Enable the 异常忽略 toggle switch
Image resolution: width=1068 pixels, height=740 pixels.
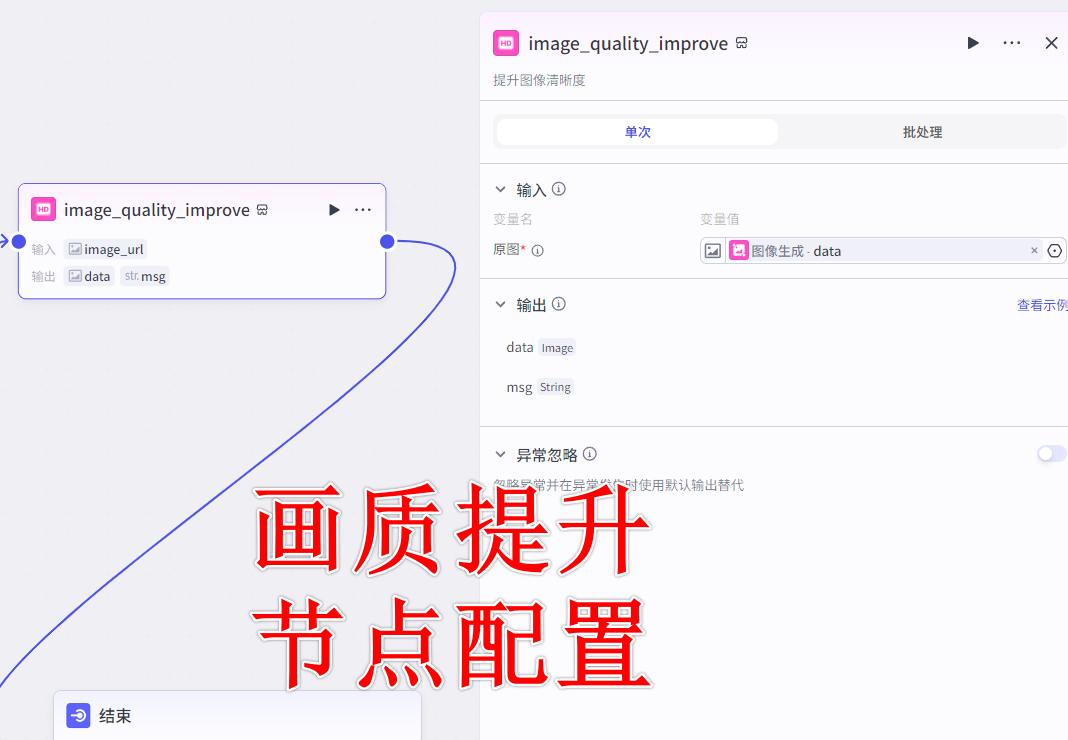1051,453
